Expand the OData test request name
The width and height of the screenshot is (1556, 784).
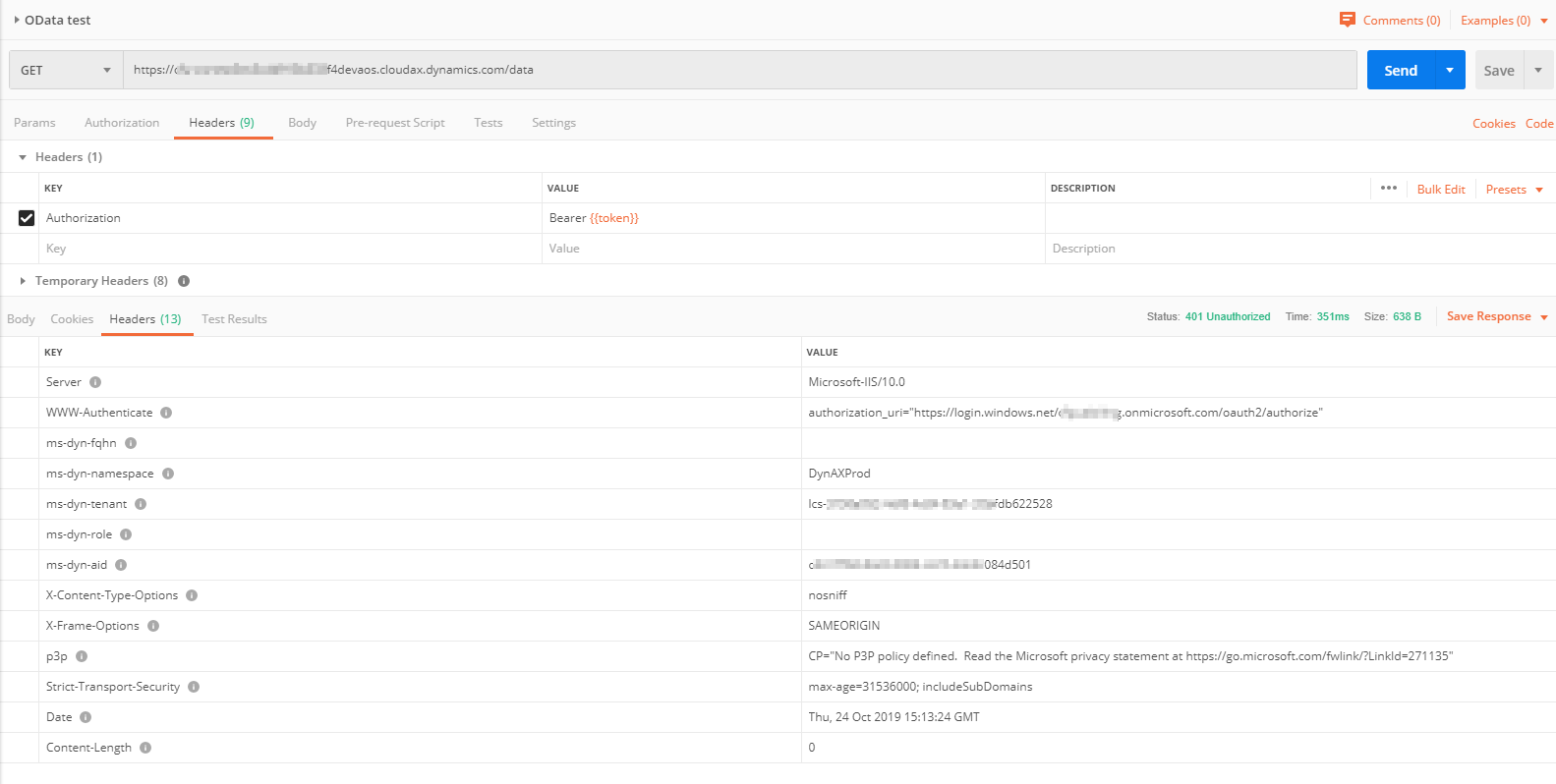click(x=17, y=20)
